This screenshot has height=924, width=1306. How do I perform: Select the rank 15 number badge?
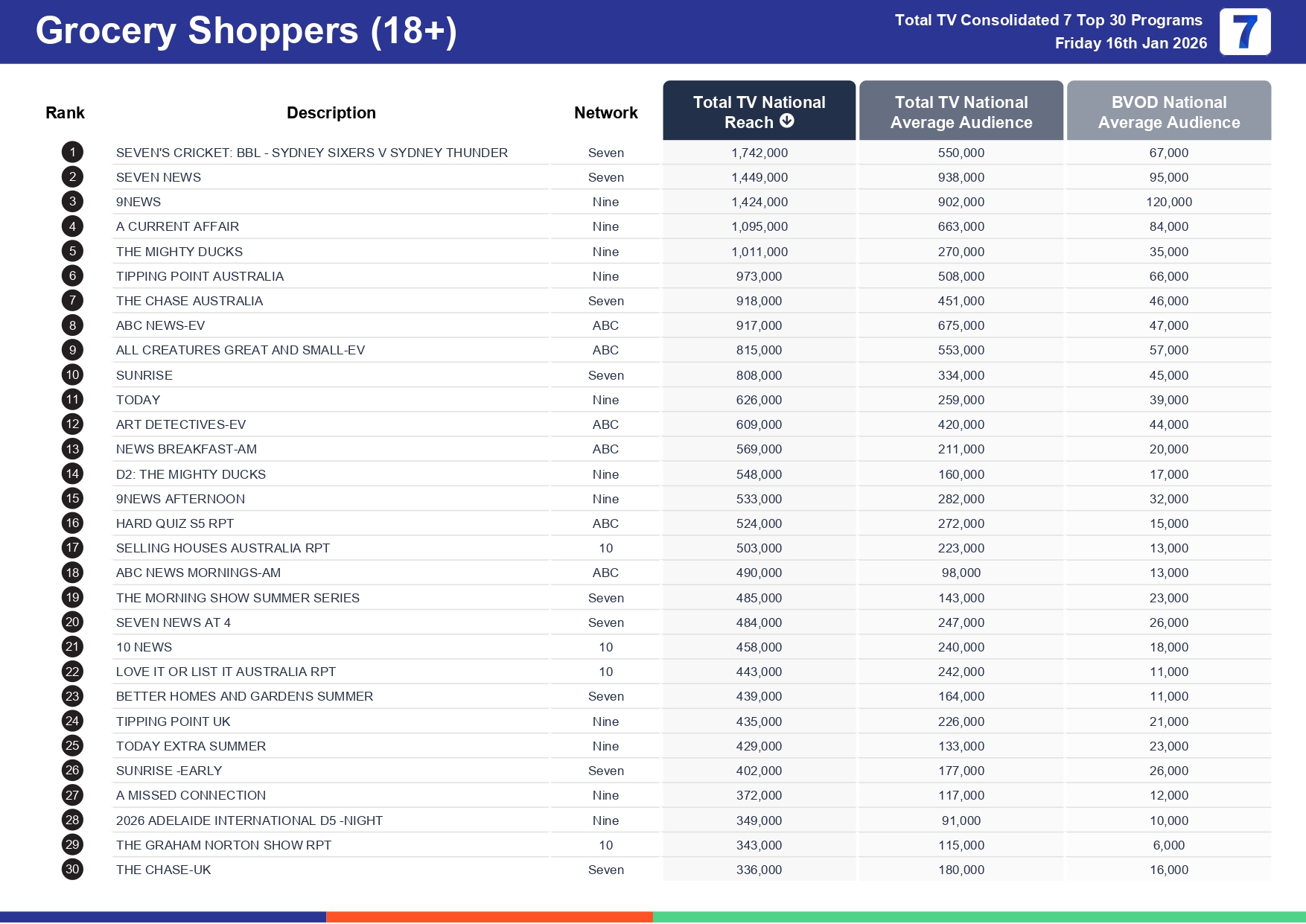72,499
